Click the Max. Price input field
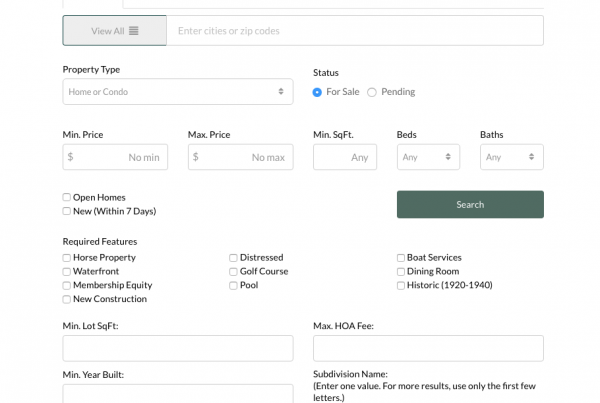The image size is (600, 403). (240, 157)
